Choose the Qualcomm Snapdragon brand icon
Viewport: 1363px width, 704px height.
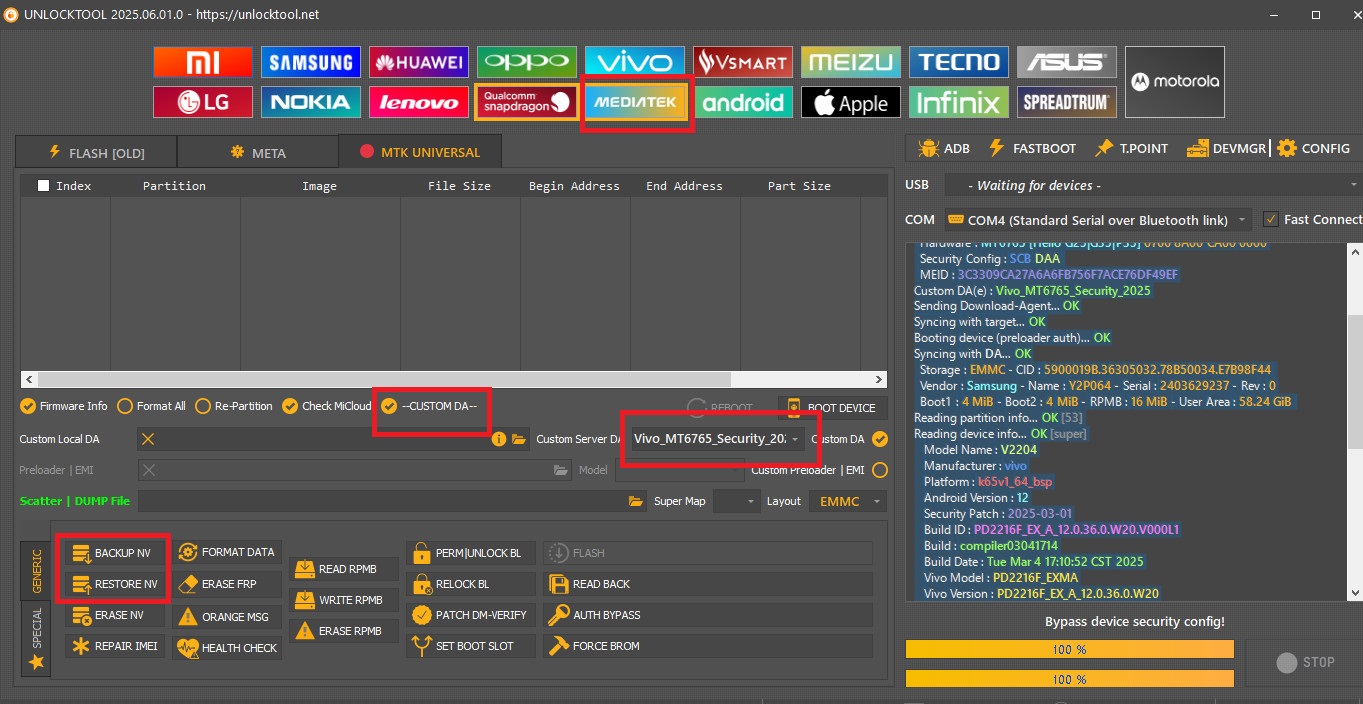point(526,102)
